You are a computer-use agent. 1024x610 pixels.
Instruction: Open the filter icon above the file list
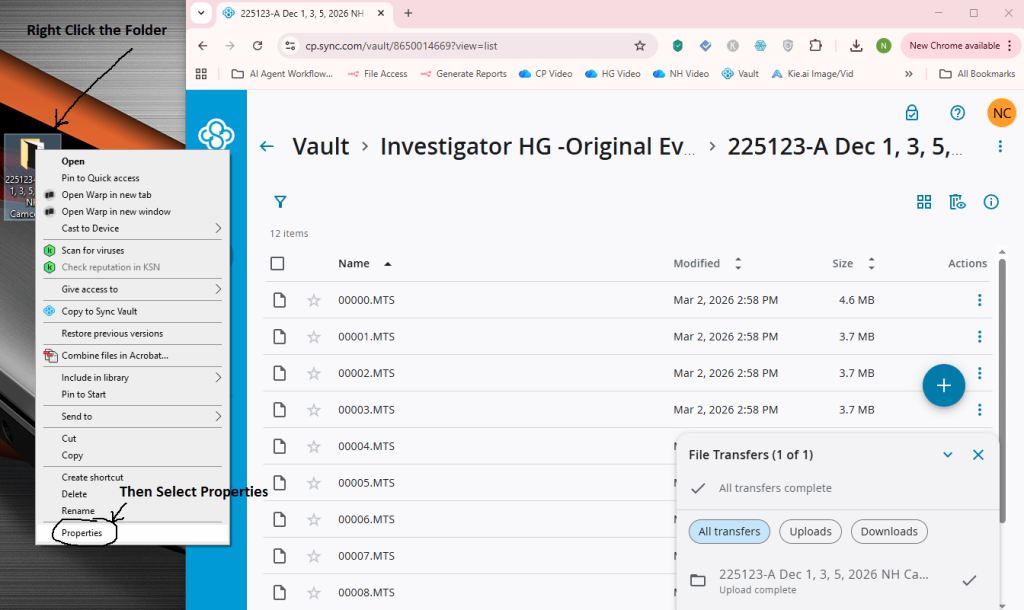pos(280,201)
